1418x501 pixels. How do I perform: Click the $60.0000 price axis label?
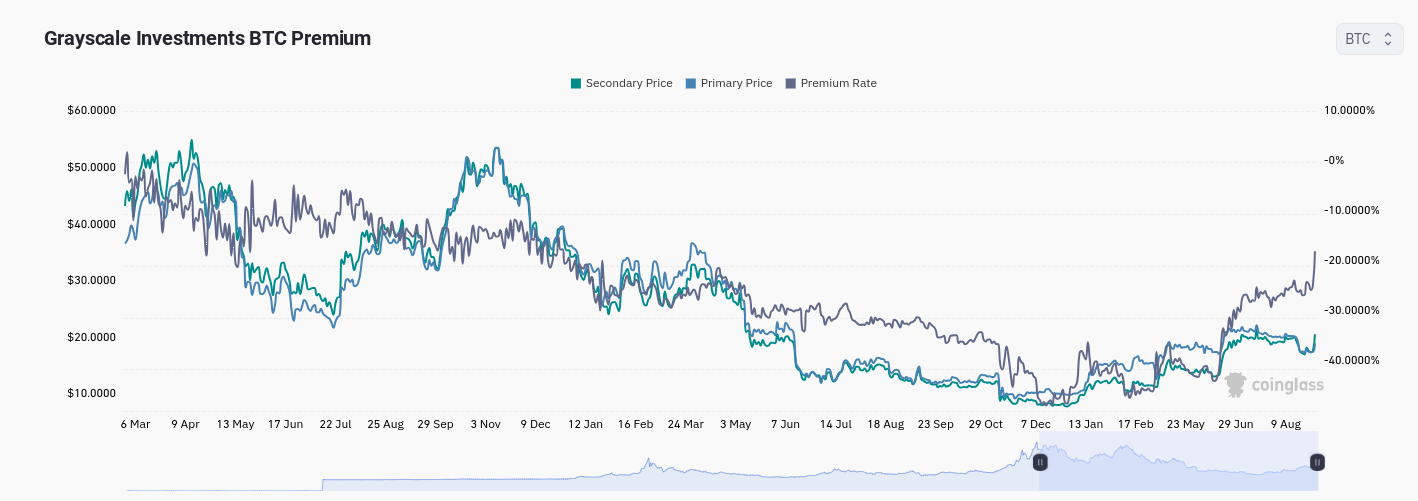92,110
